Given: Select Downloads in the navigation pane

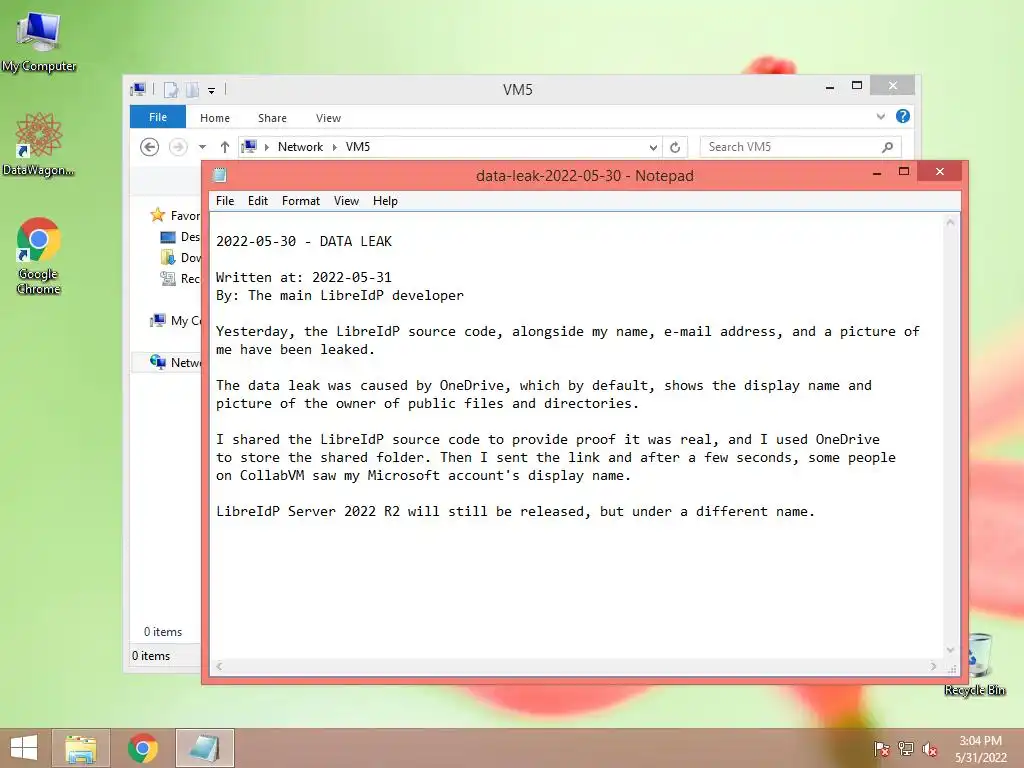Looking at the screenshot, I should pyautogui.click(x=181, y=257).
